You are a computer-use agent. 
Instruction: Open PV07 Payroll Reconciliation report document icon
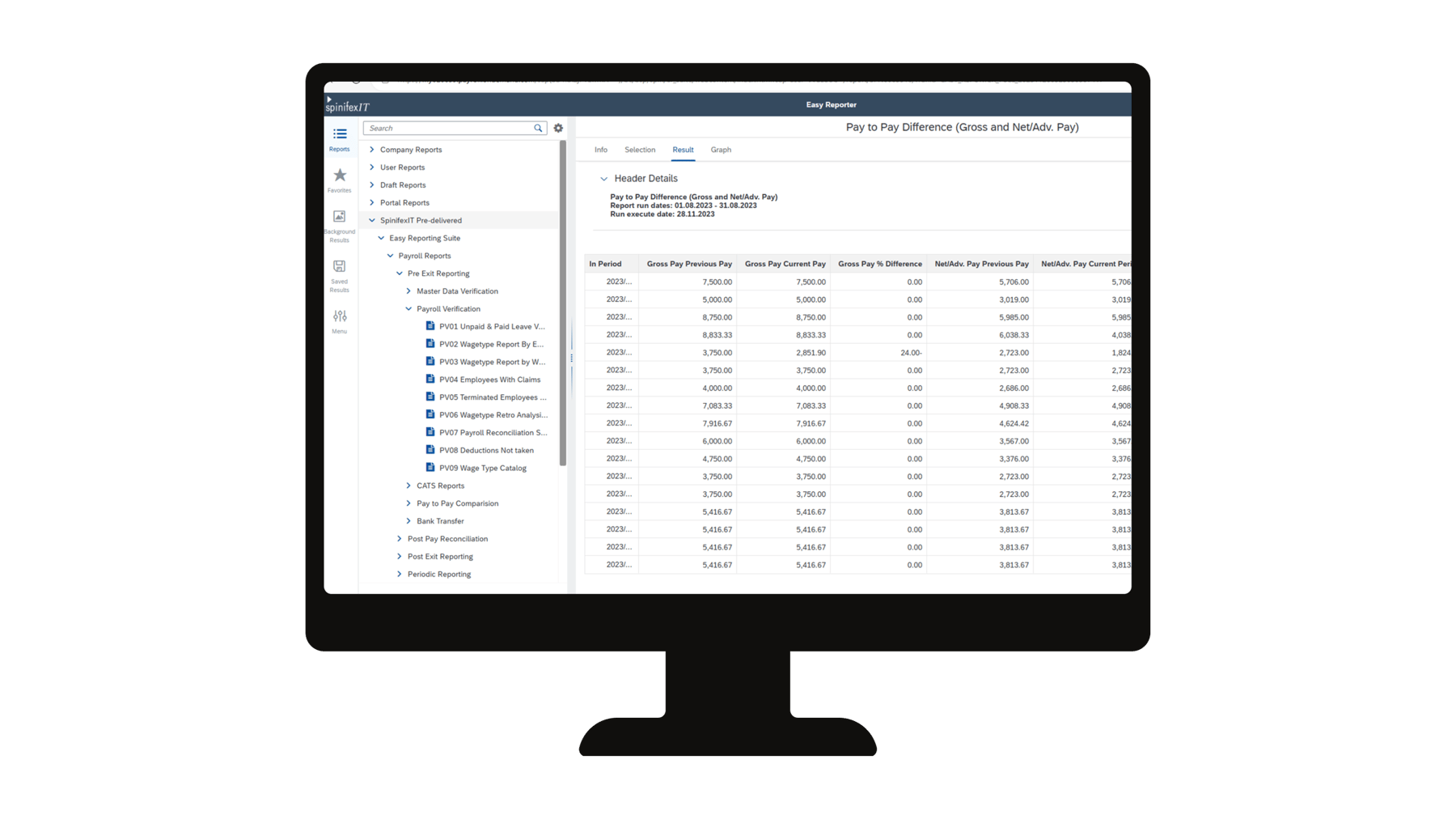coord(430,432)
